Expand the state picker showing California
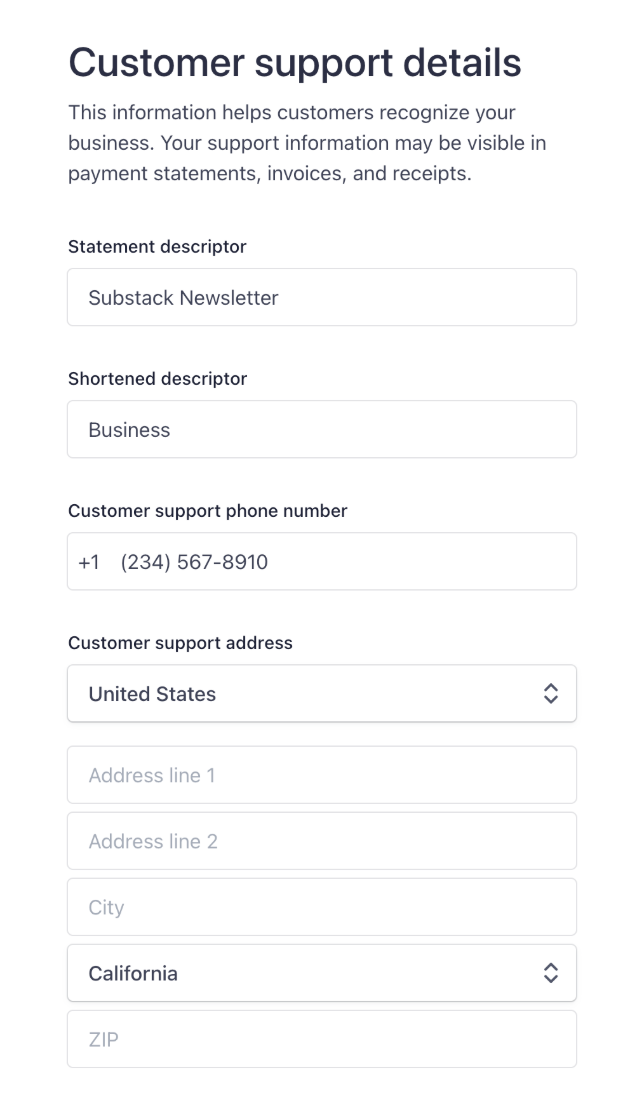Viewport: 624px width, 1102px height. point(321,973)
